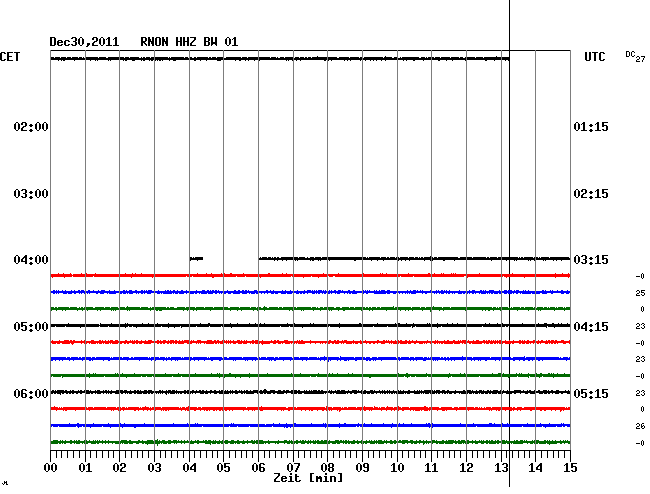
Task: Click minute tick label "13"
Action: click(501, 468)
